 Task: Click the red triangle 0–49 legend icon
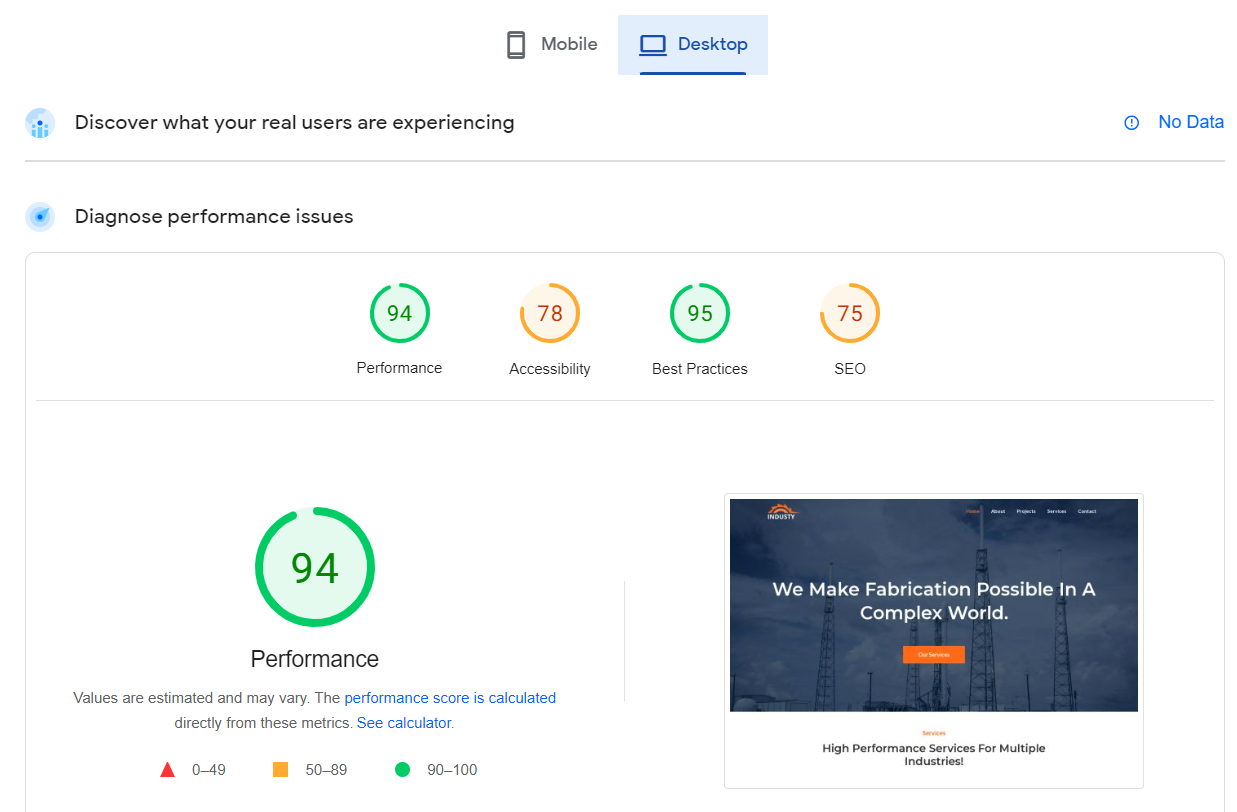pos(167,769)
